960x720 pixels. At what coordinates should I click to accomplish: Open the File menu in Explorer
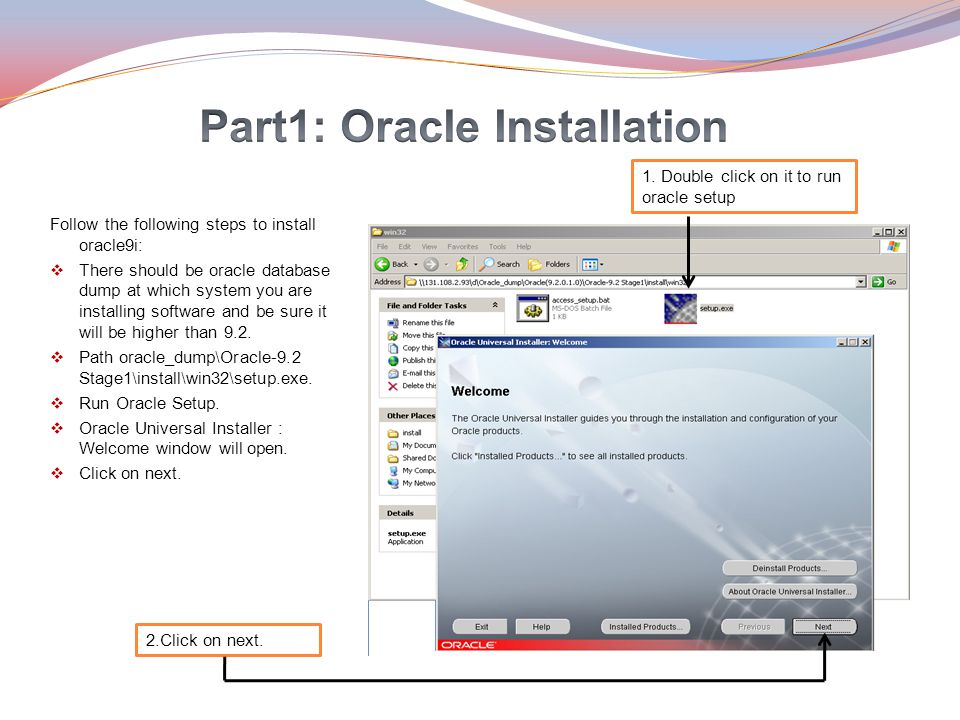pyautogui.click(x=383, y=247)
